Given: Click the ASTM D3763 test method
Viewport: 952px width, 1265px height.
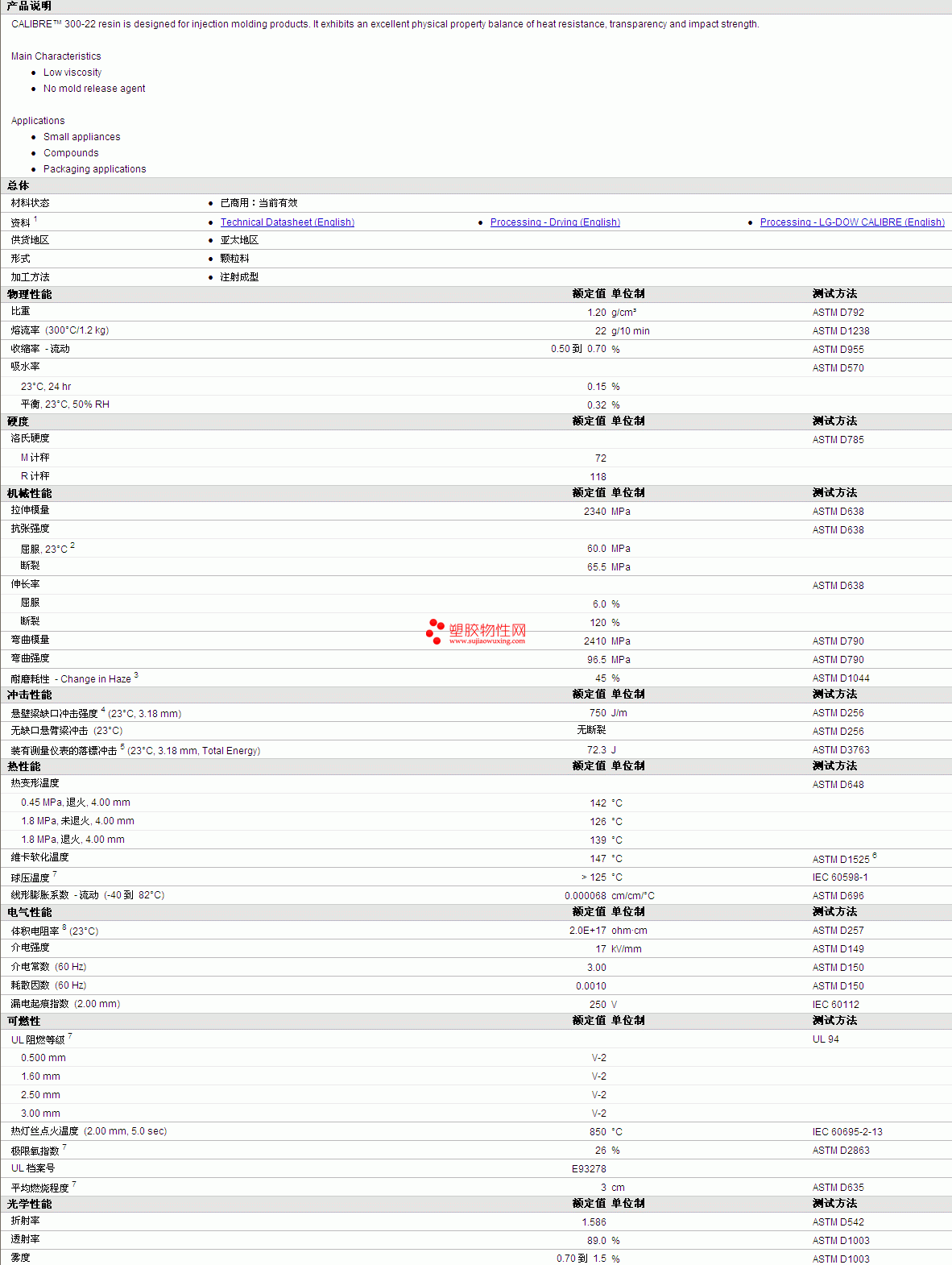Looking at the screenshot, I should point(841,750).
